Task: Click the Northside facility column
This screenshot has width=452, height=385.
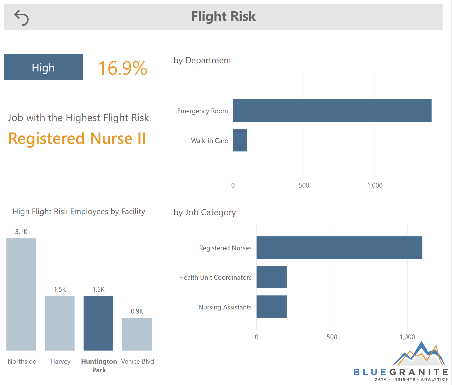Action: pyautogui.click(x=21, y=294)
